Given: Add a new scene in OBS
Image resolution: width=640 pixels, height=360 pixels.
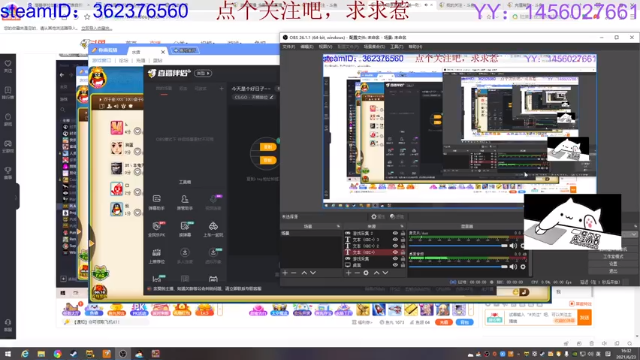Looking at the screenshot, I should [x=285, y=273].
